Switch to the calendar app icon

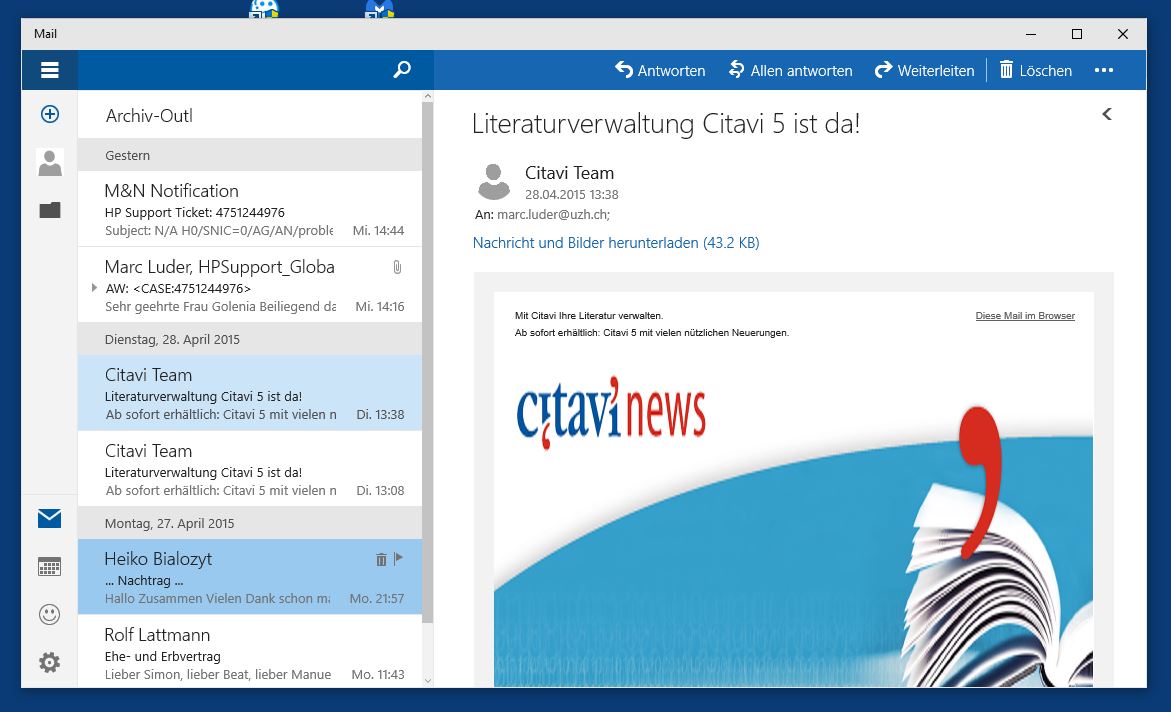tap(49, 566)
